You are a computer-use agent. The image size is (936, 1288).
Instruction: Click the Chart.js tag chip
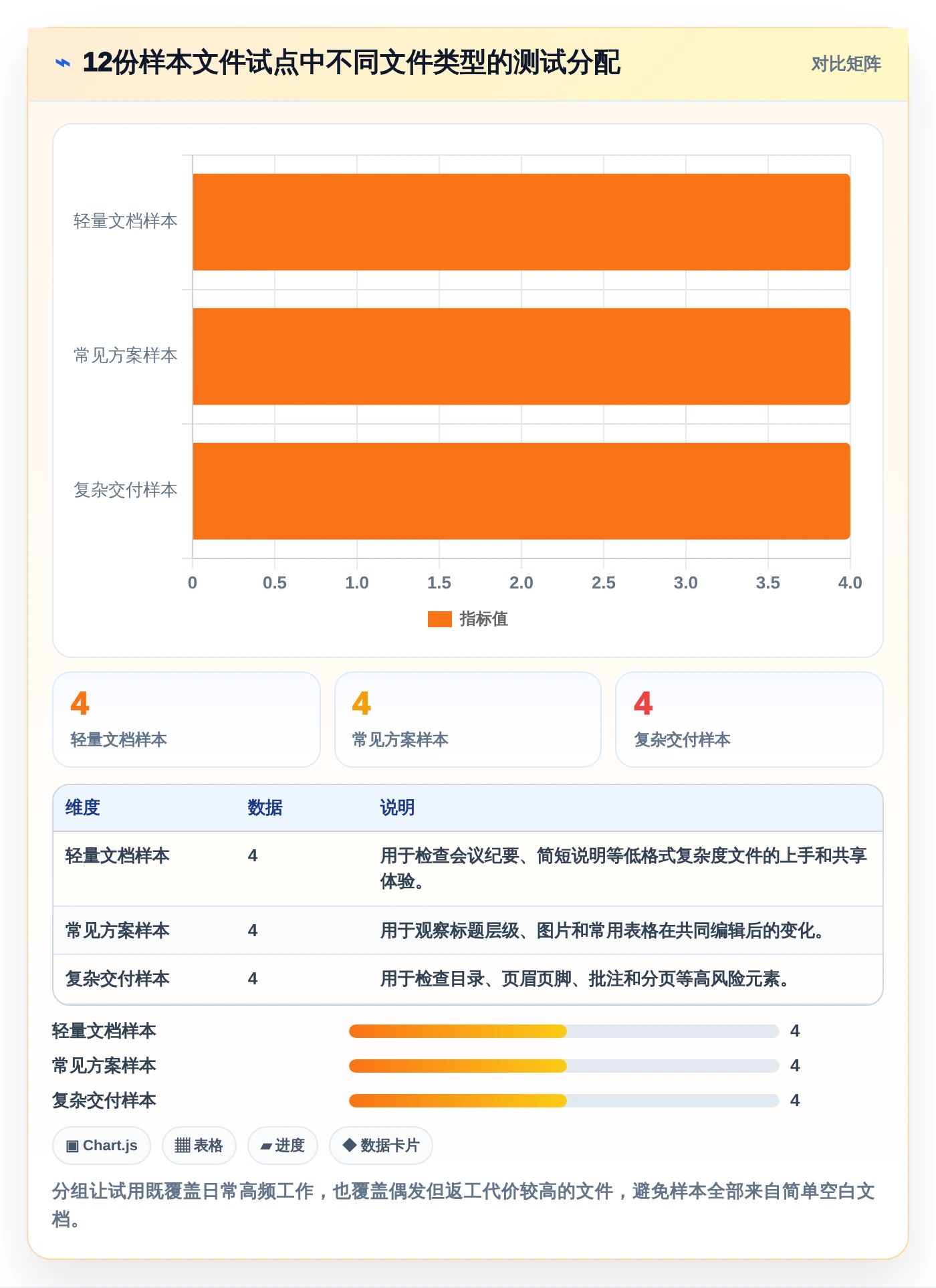coord(102,1146)
